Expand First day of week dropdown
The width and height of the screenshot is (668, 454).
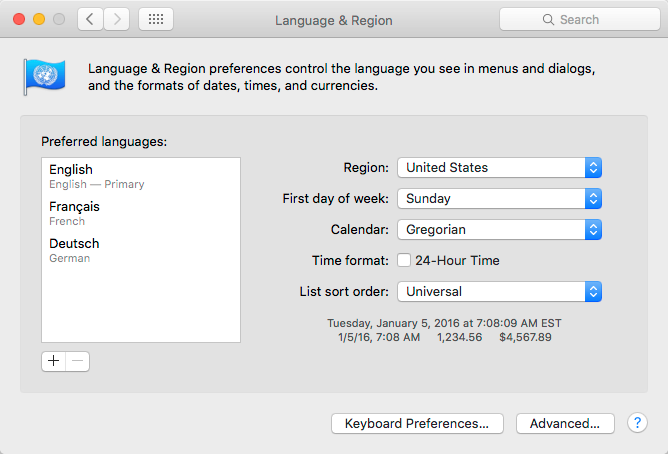(x=499, y=199)
